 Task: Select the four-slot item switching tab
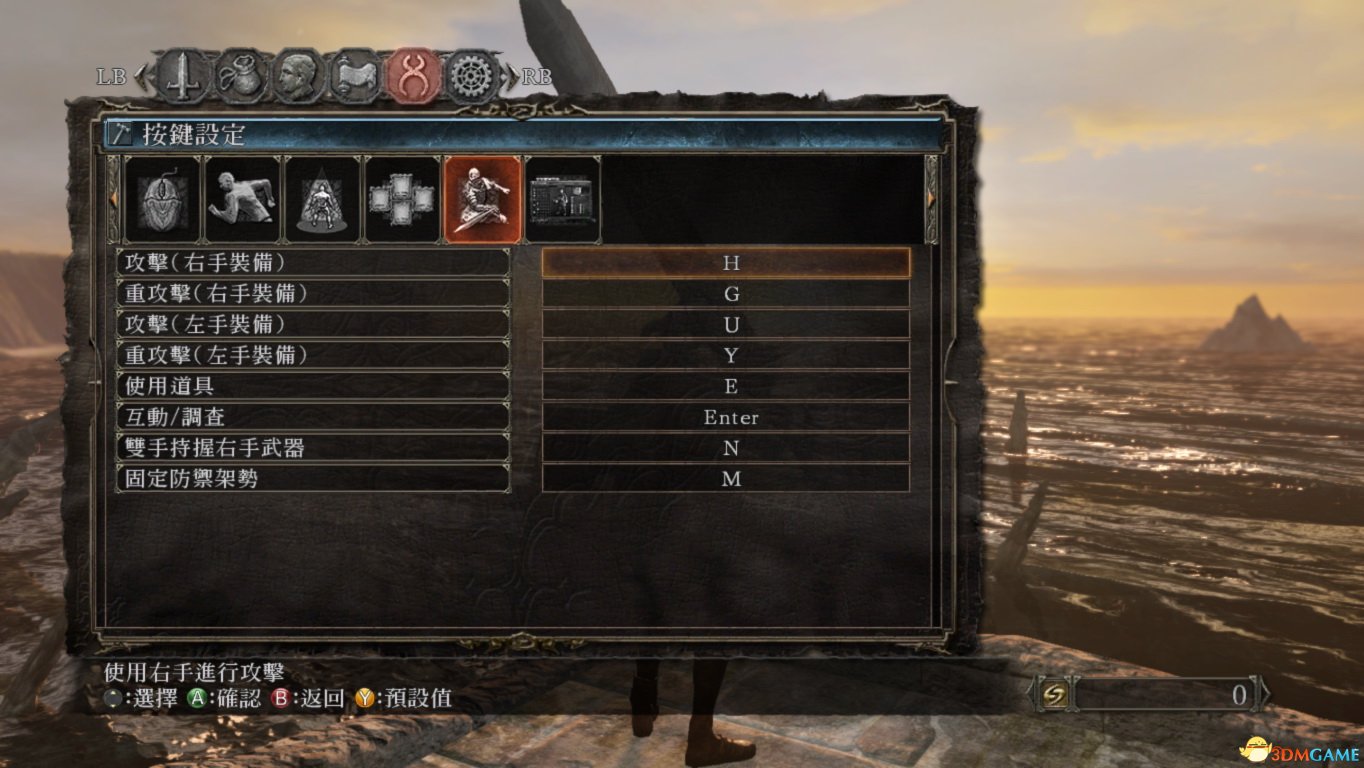click(x=402, y=199)
